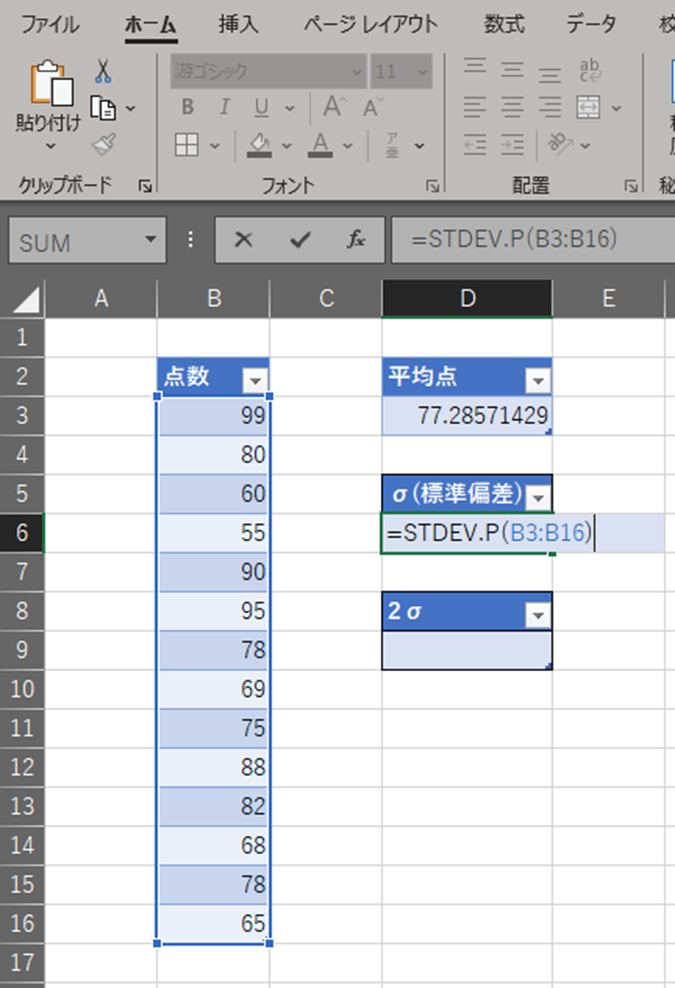675x988 pixels.
Task: Select cell D3 containing 77.28571429
Action: tap(466, 416)
